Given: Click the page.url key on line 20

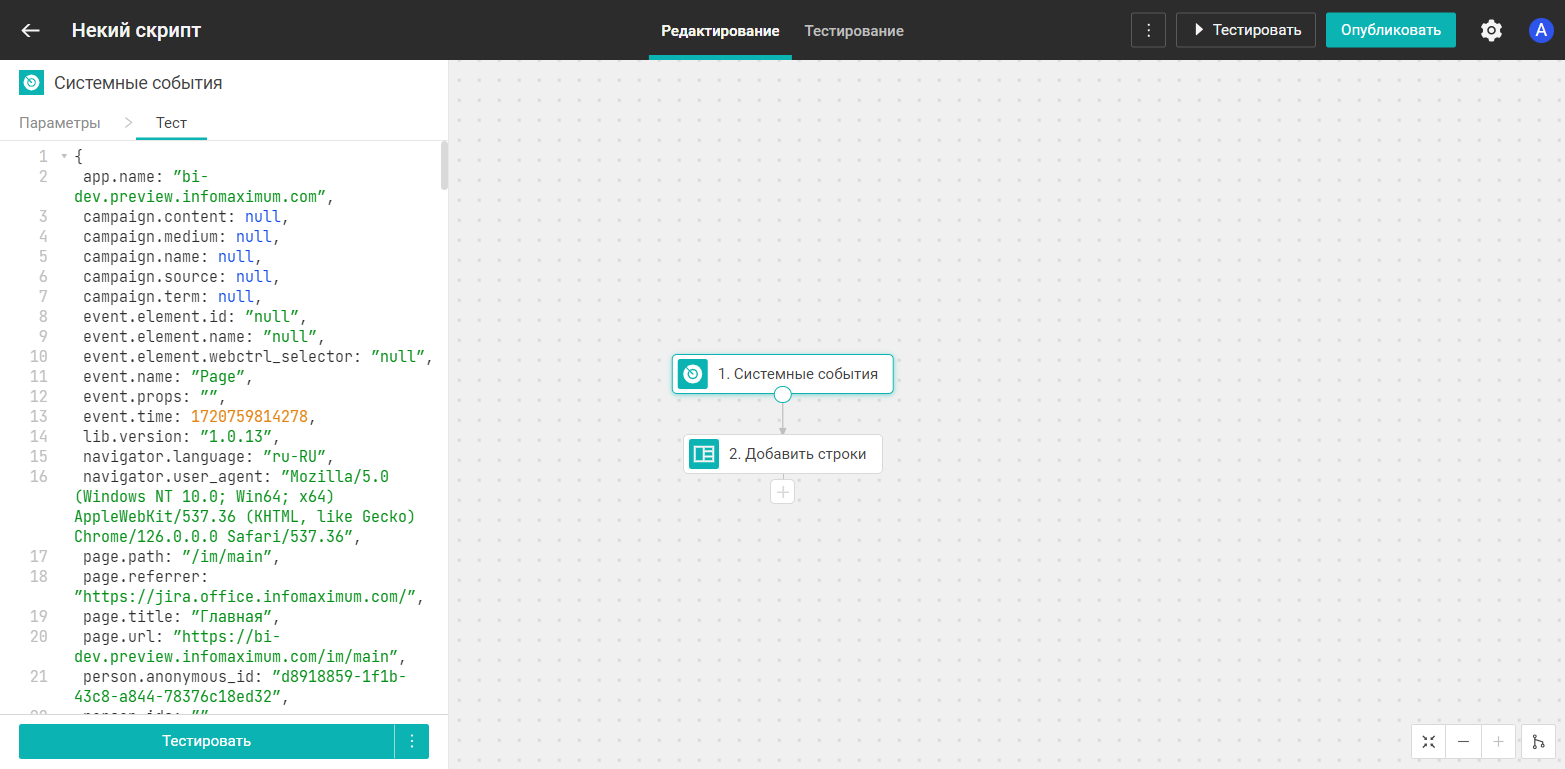Looking at the screenshot, I should click(x=120, y=637).
